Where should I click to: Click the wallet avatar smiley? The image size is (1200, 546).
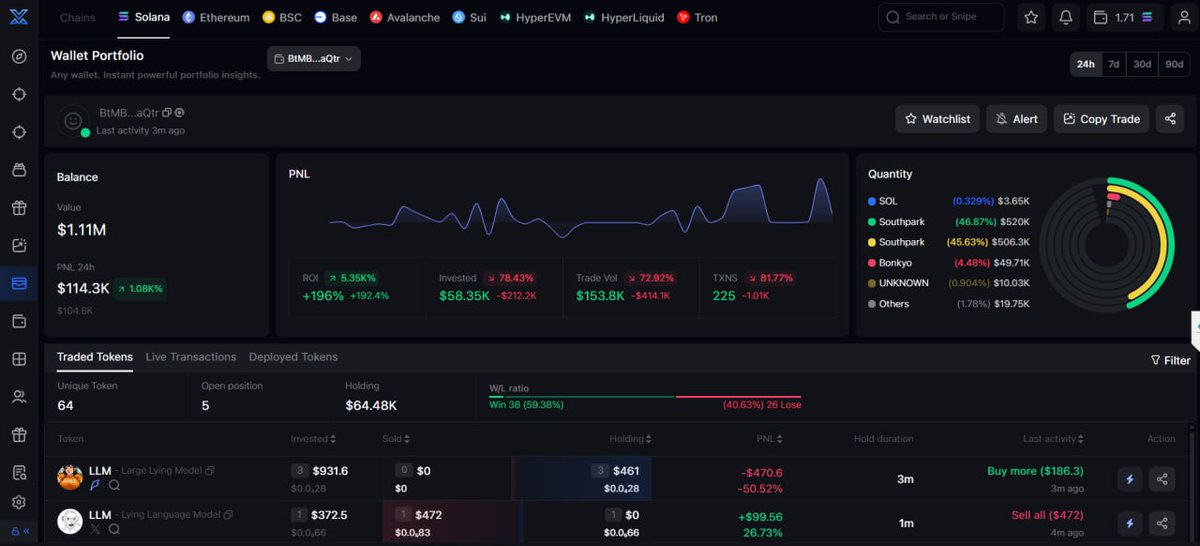[x=72, y=121]
